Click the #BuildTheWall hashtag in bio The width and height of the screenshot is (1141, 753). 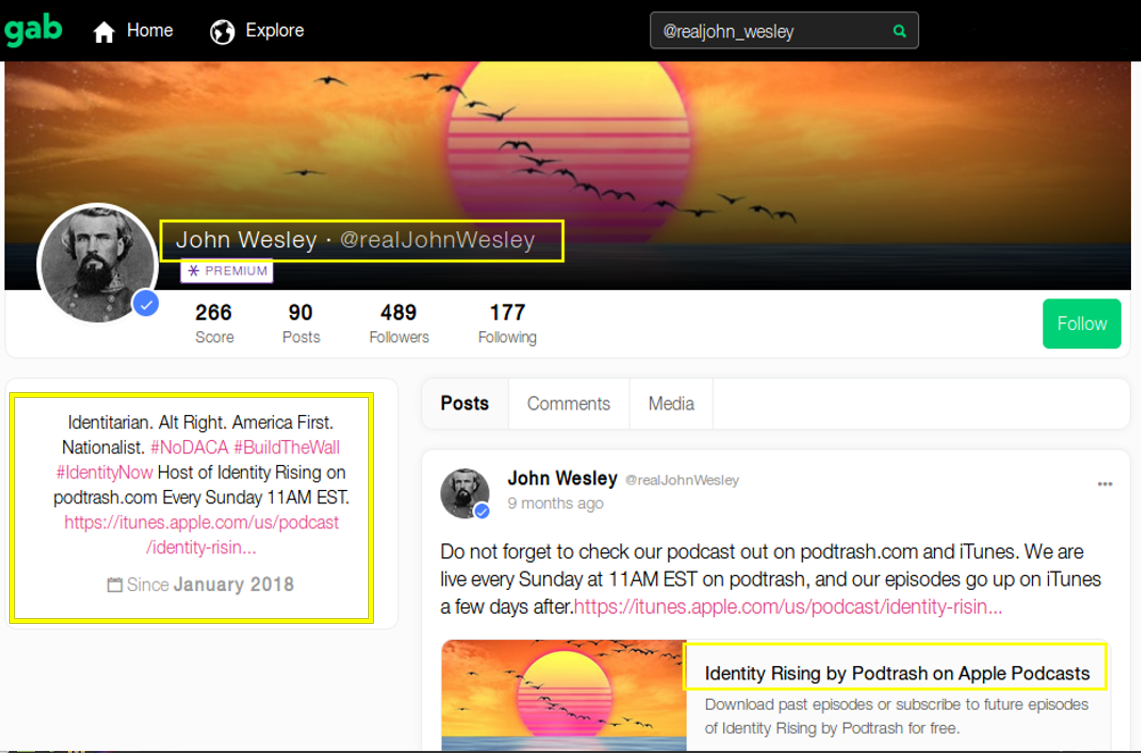286,447
